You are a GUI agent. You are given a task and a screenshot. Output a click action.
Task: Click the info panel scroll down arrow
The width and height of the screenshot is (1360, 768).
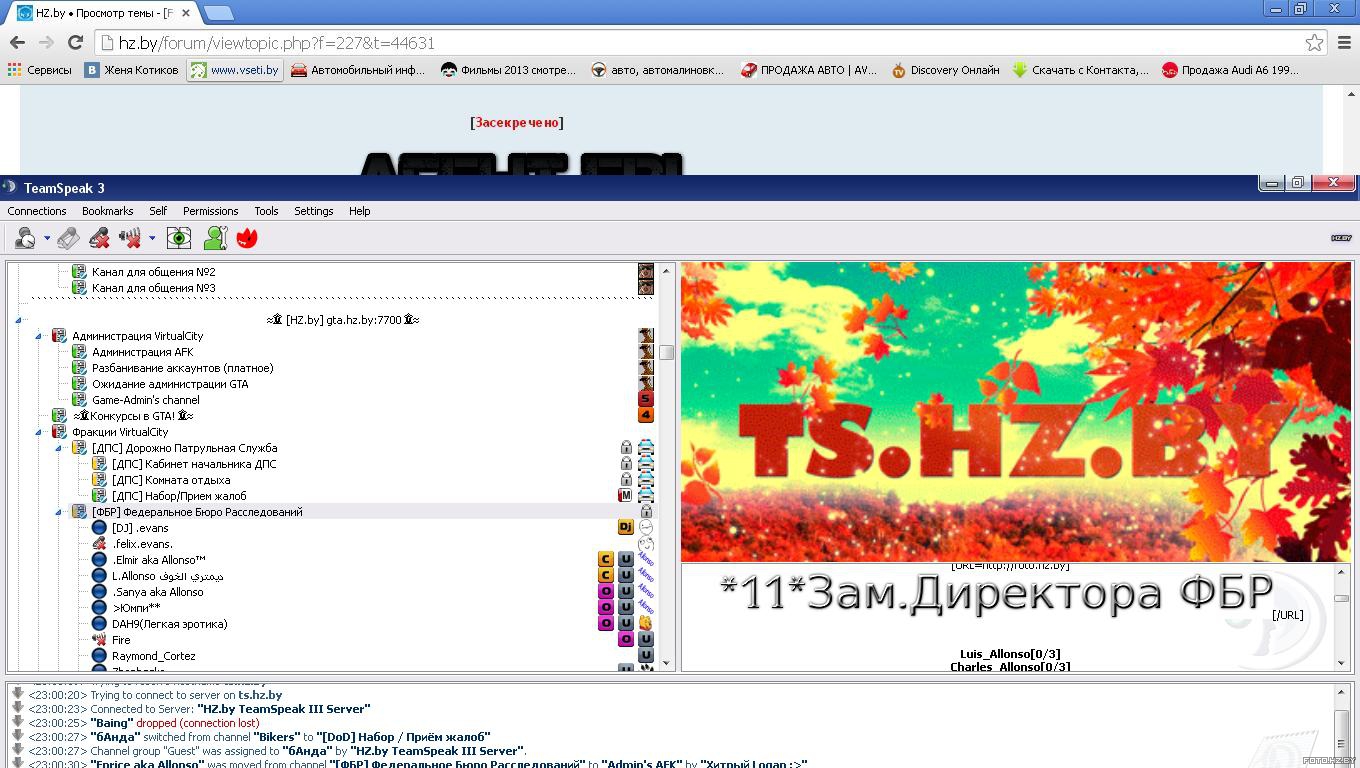click(1341, 663)
